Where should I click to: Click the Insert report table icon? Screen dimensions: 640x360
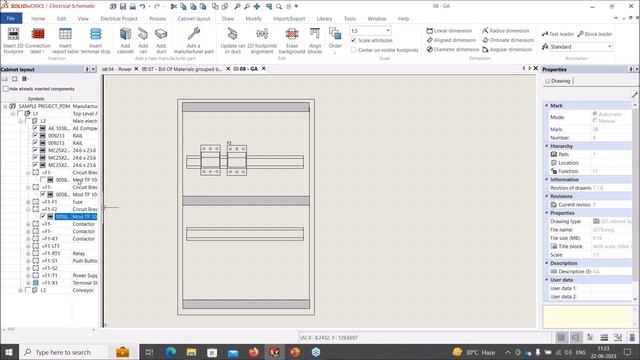(65, 34)
